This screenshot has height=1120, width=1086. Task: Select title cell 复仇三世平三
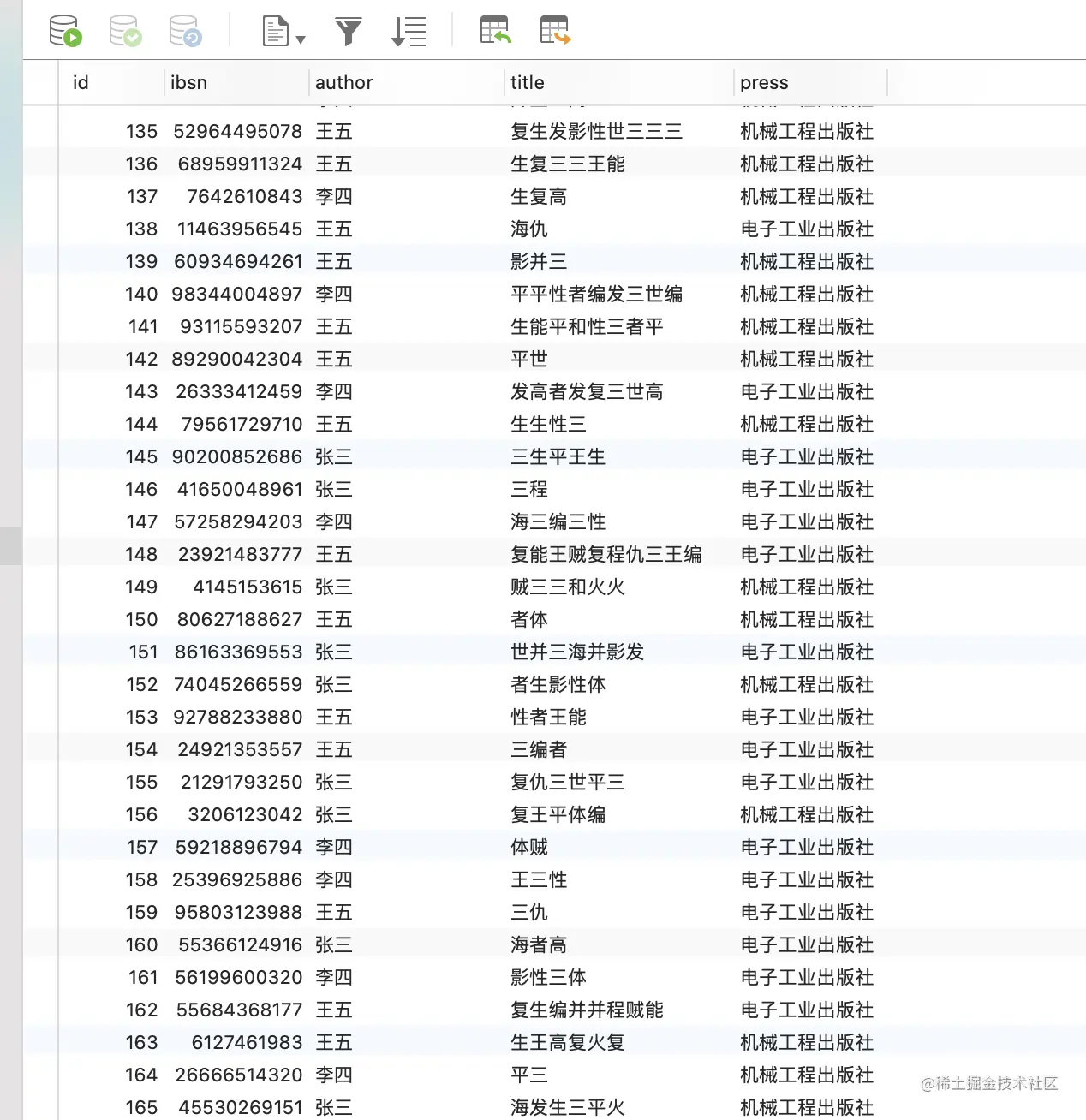click(x=568, y=783)
